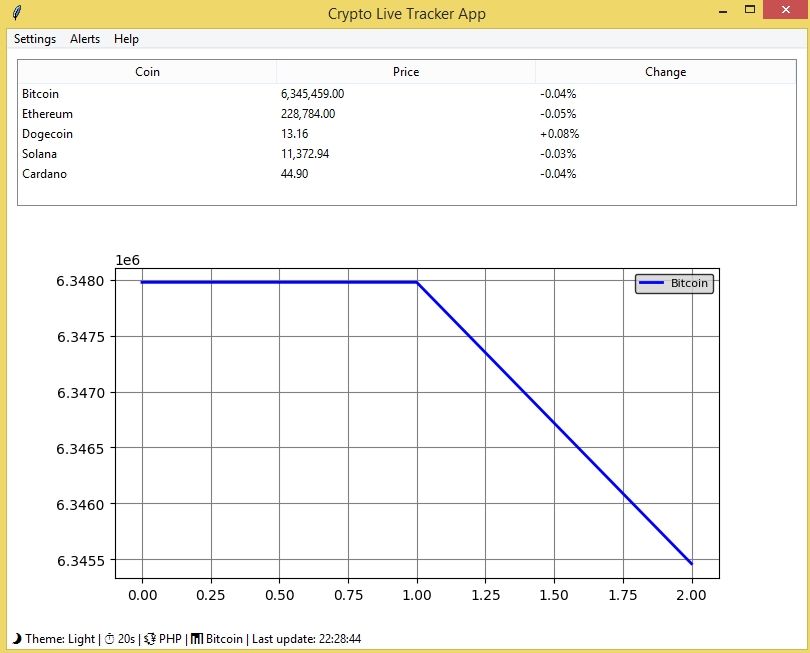Viewport: 810px width, 653px height.
Task: Open the Alerts menu
Action: click(x=85, y=39)
